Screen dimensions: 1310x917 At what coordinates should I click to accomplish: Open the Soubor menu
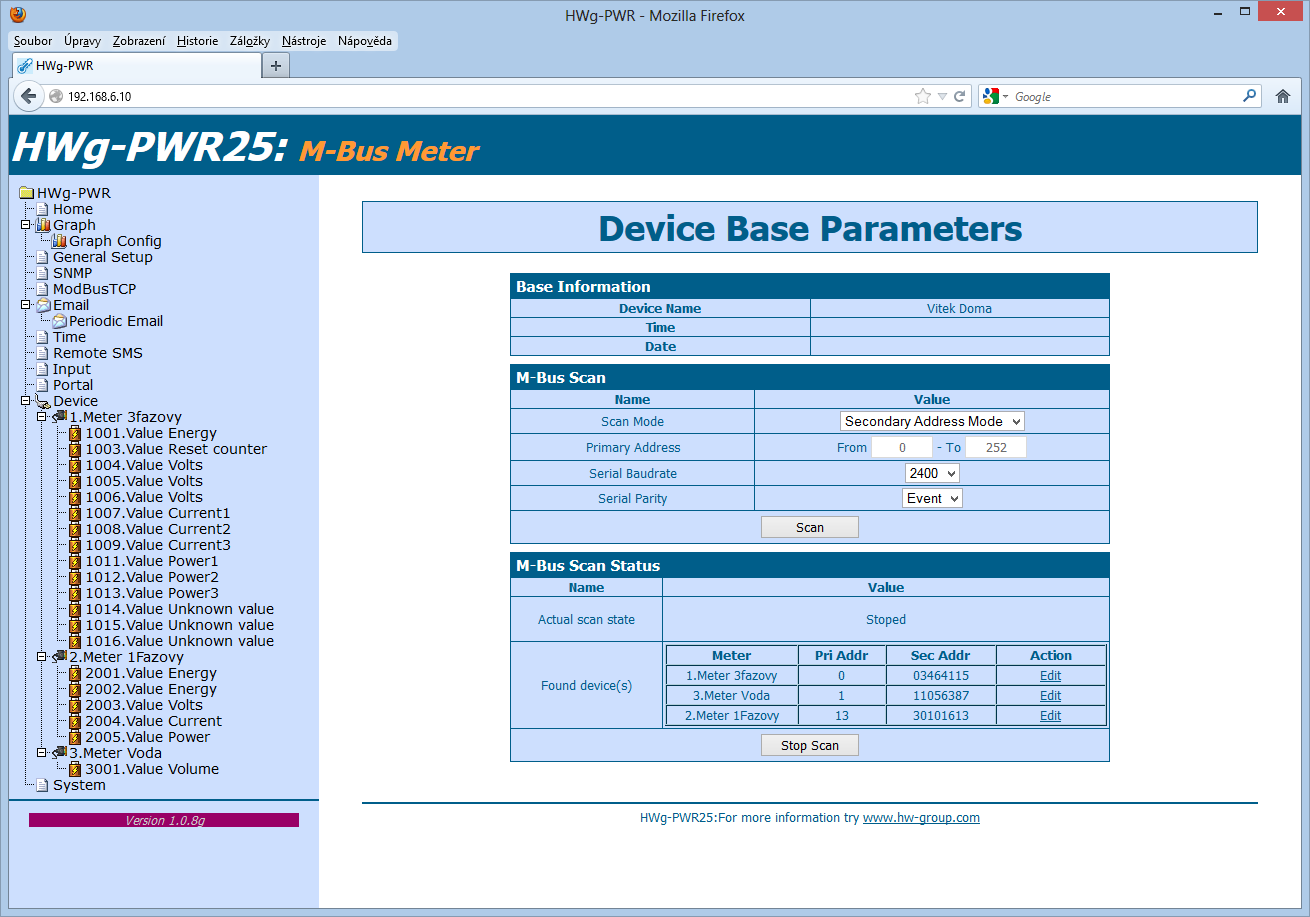33,41
